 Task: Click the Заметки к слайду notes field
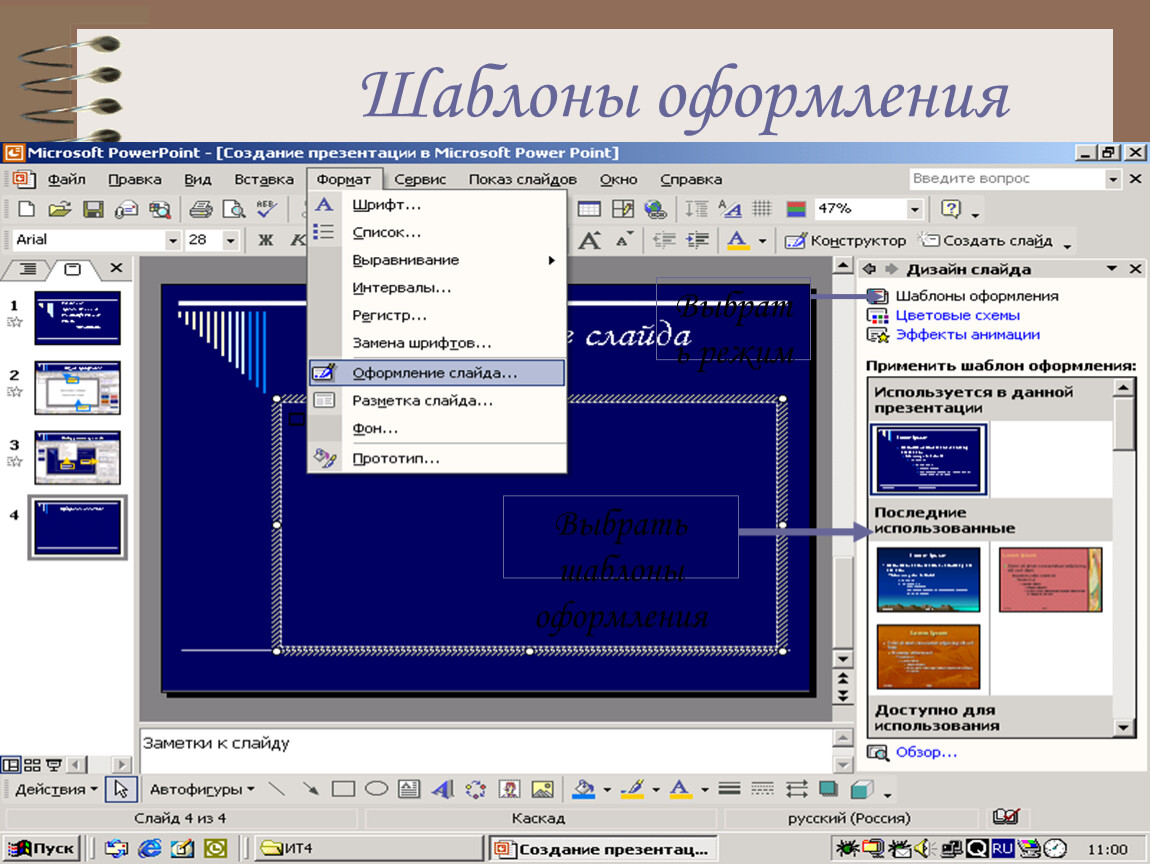click(x=484, y=750)
